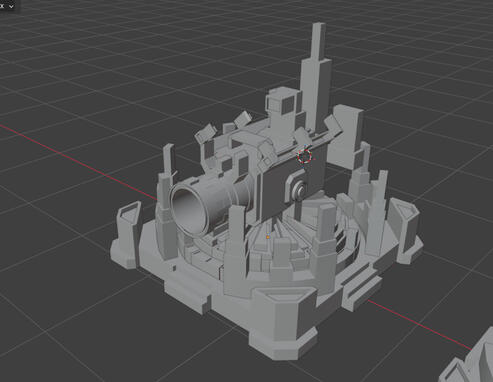This screenshot has height=382, width=493.
Task: Open the dropdown arrow in the top-left corner
Action: [11, 6]
